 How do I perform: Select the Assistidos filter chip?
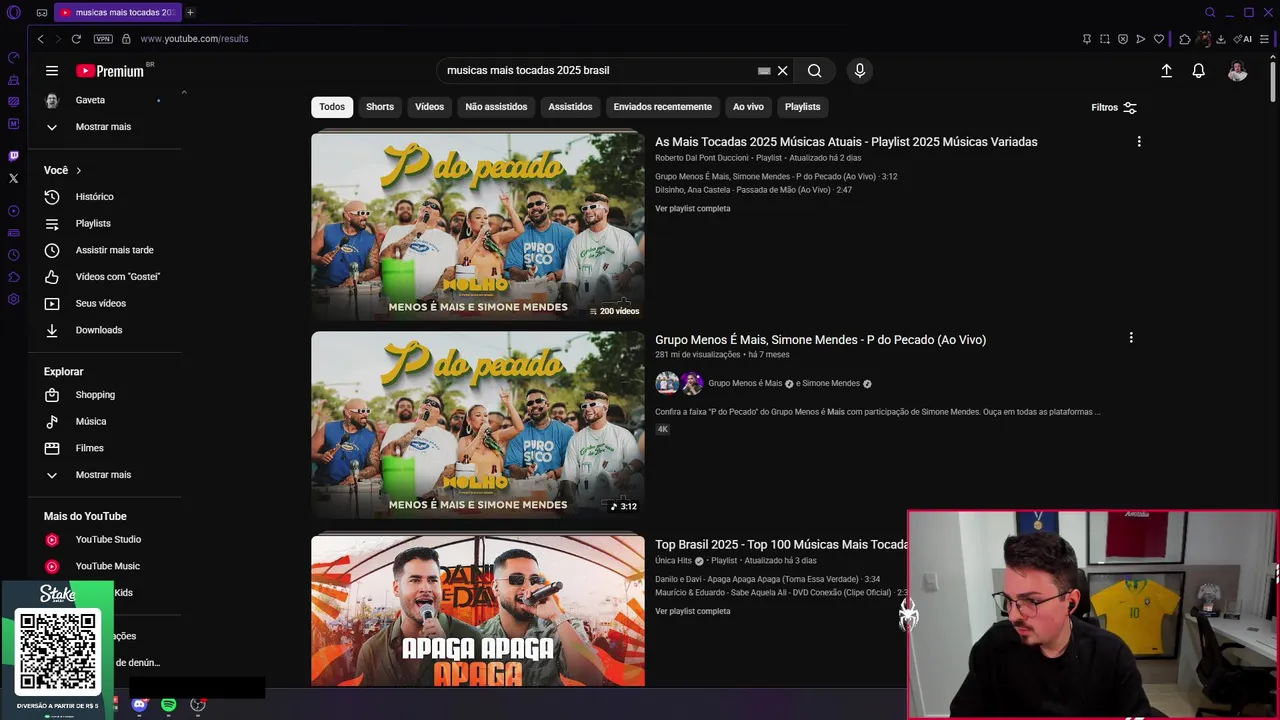[x=570, y=107]
